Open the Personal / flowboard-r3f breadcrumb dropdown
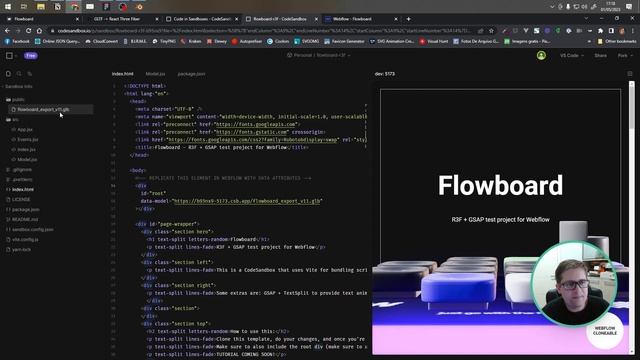Viewport: 640px width, 360px height. (x=319, y=55)
